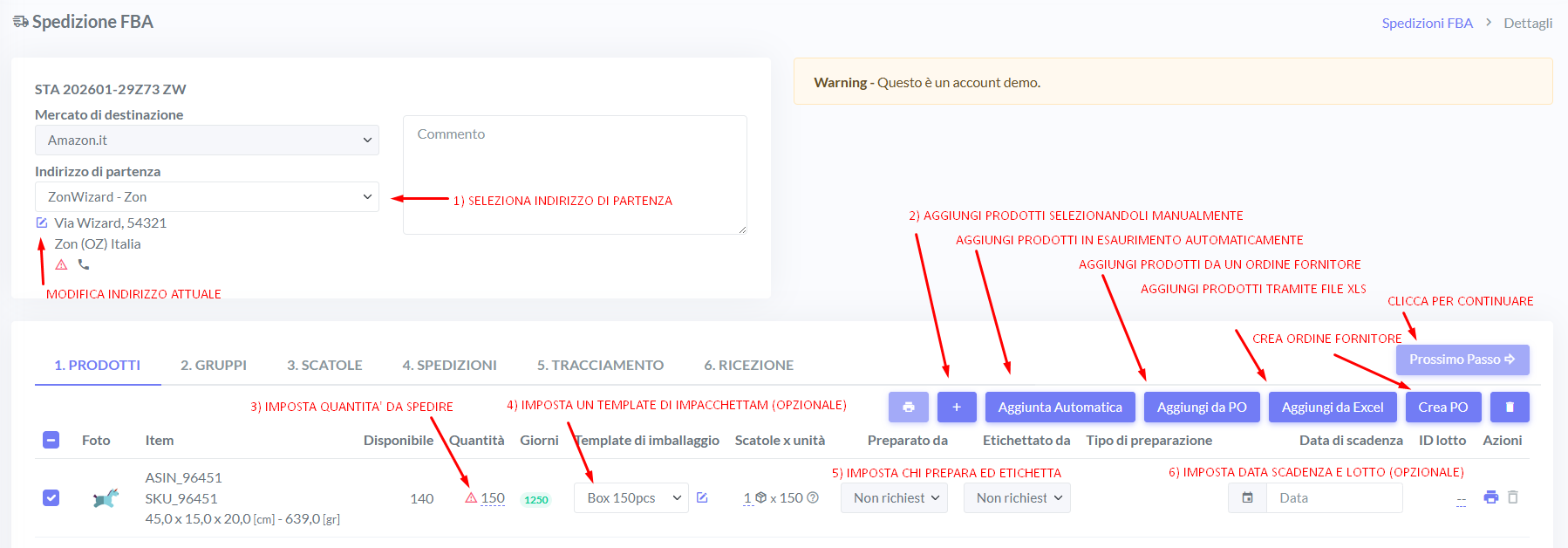
Task: Edit the departure address pencil icon
Action: click(x=42, y=223)
